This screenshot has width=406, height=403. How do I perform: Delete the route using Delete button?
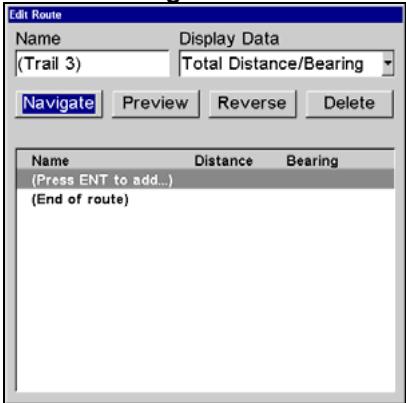[x=349, y=104]
